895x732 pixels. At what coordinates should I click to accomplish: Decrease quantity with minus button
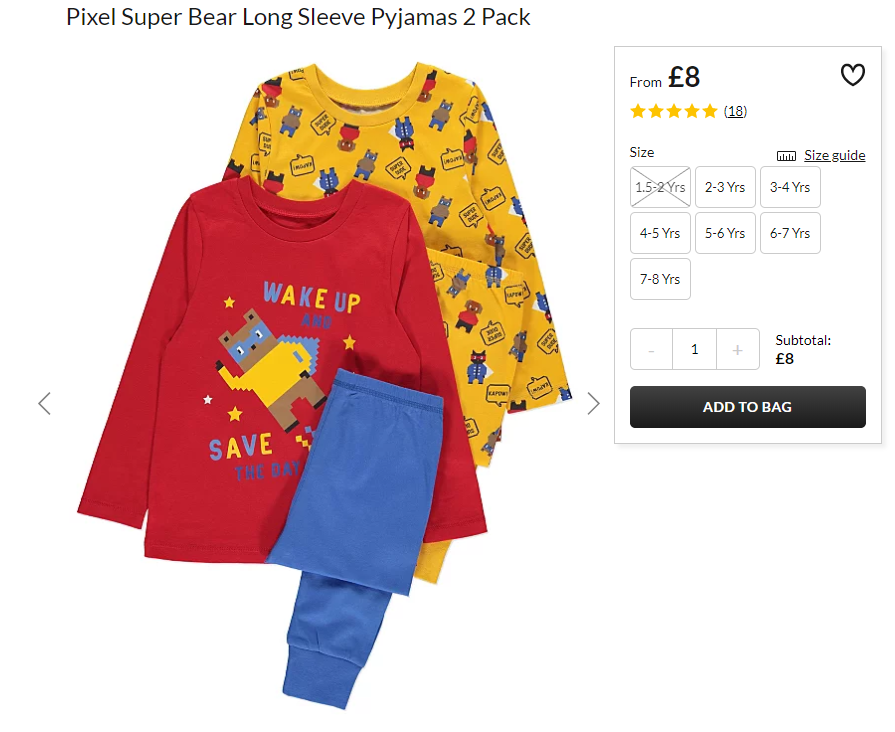tap(651, 349)
